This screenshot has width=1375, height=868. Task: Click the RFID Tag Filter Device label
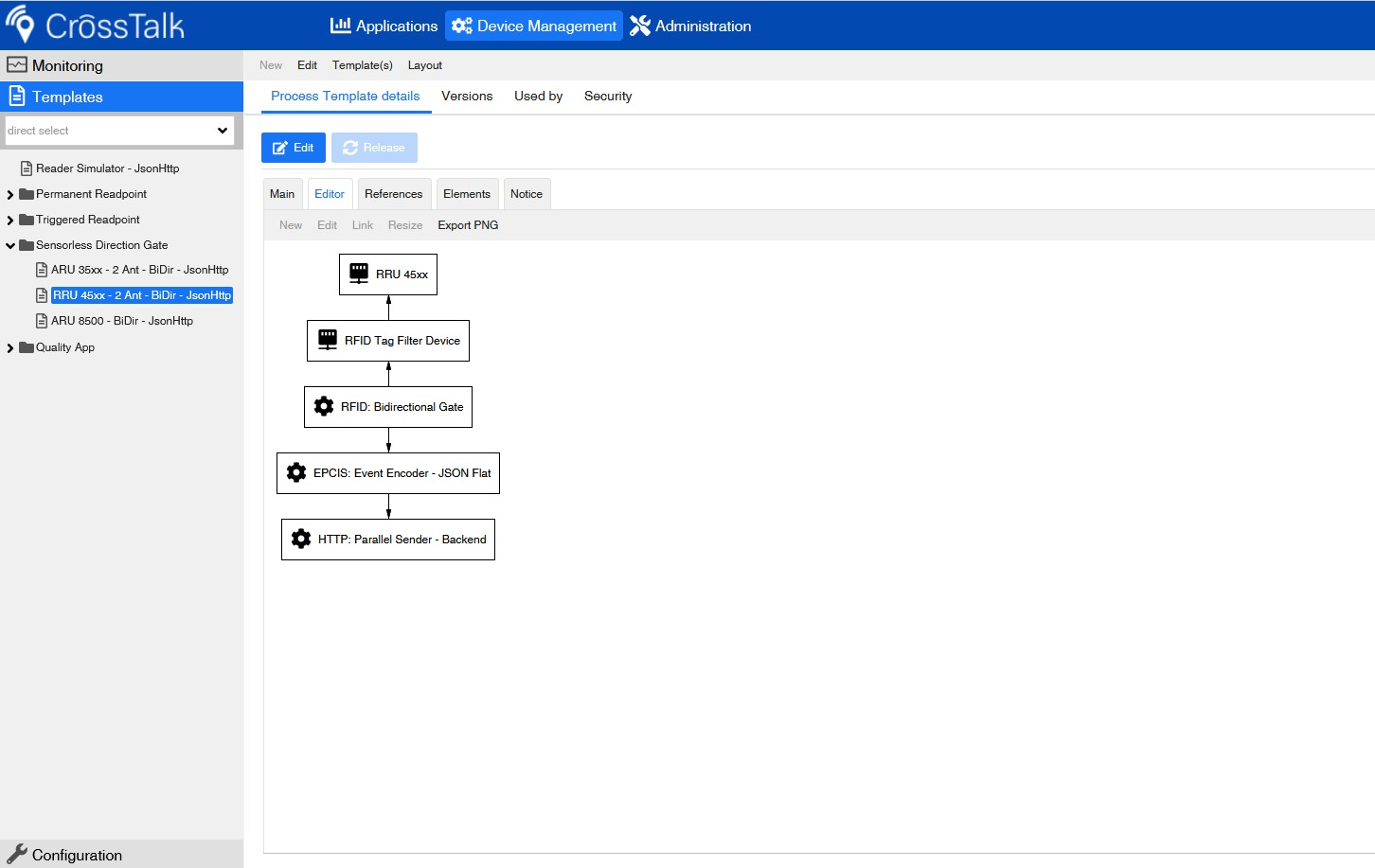click(402, 341)
